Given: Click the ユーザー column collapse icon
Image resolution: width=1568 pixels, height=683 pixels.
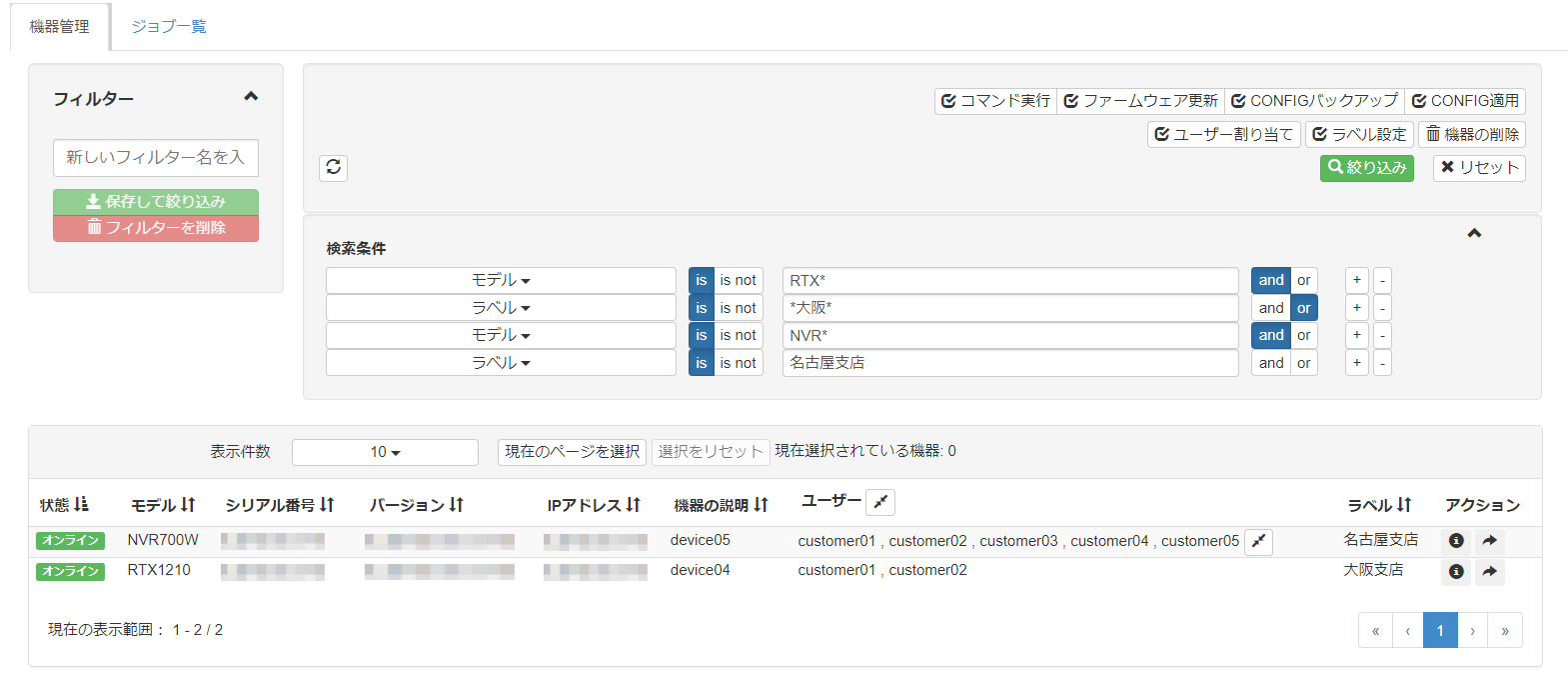Looking at the screenshot, I should 880,502.
